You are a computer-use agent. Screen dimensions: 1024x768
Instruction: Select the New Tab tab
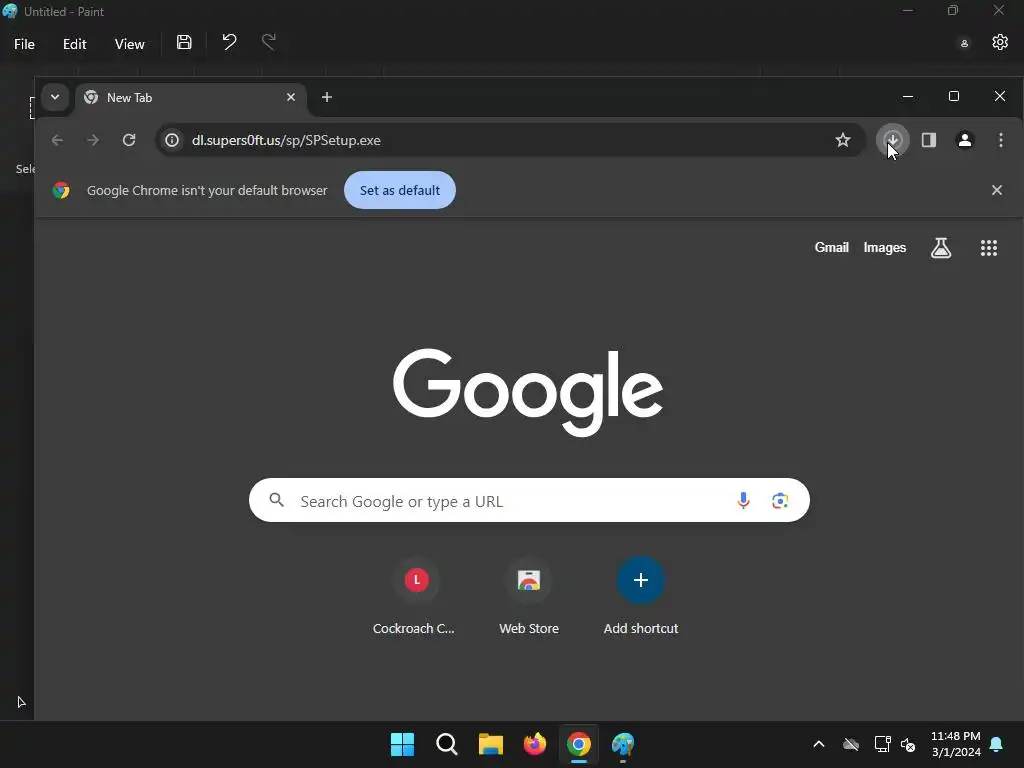(191, 98)
